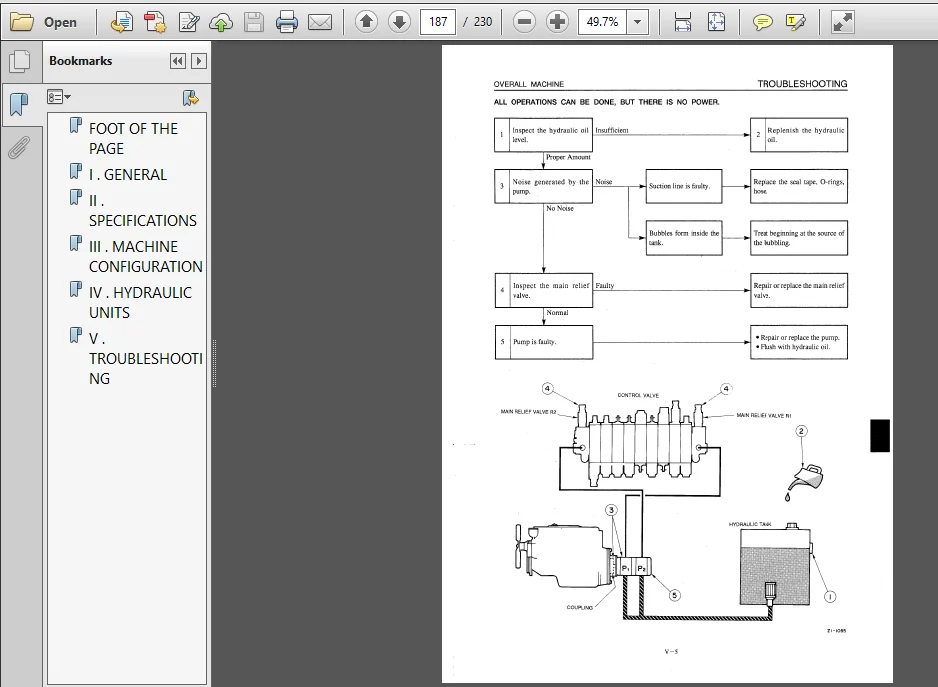
Task: Click the email envelope icon
Action: 319,22
